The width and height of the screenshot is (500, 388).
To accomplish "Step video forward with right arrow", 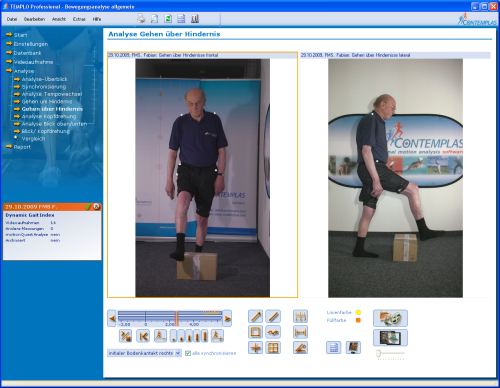I will (227, 318).
